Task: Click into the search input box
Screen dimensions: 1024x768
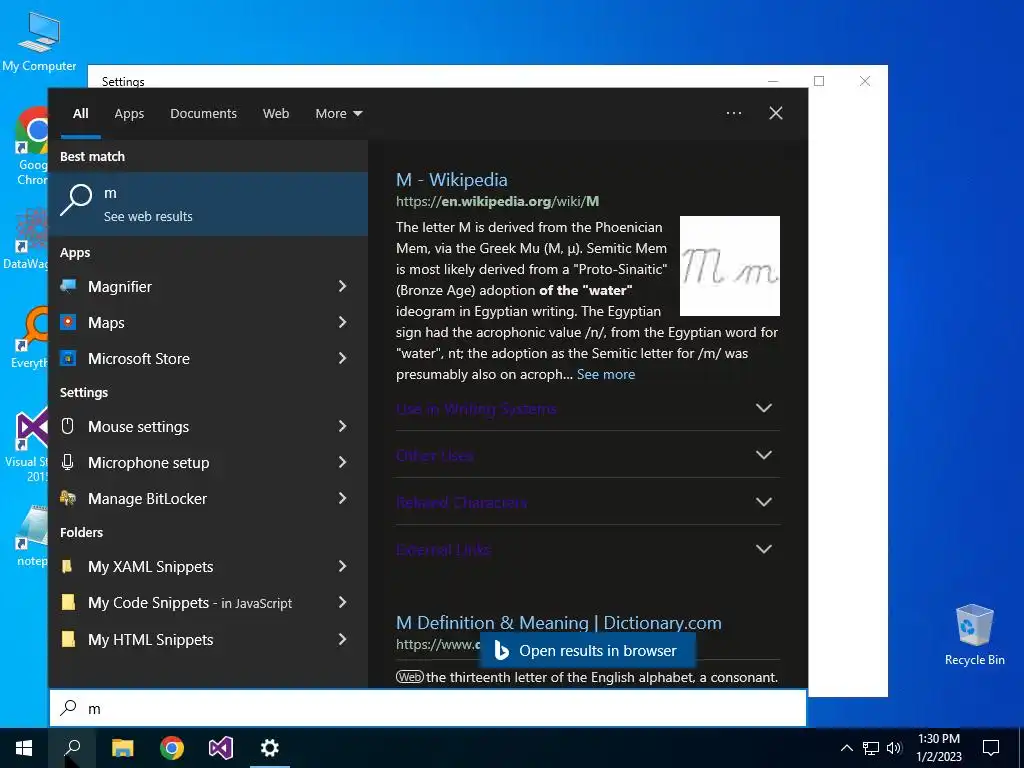Action: [428, 708]
